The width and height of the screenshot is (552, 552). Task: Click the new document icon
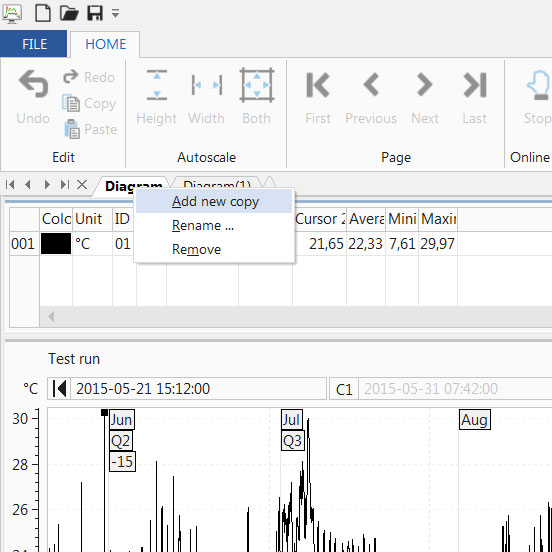[43, 13]
